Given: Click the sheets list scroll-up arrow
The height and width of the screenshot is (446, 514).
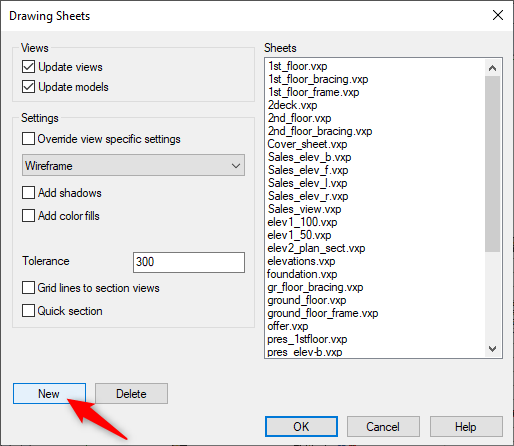Looking at the screenshot, I should (492, 68).
